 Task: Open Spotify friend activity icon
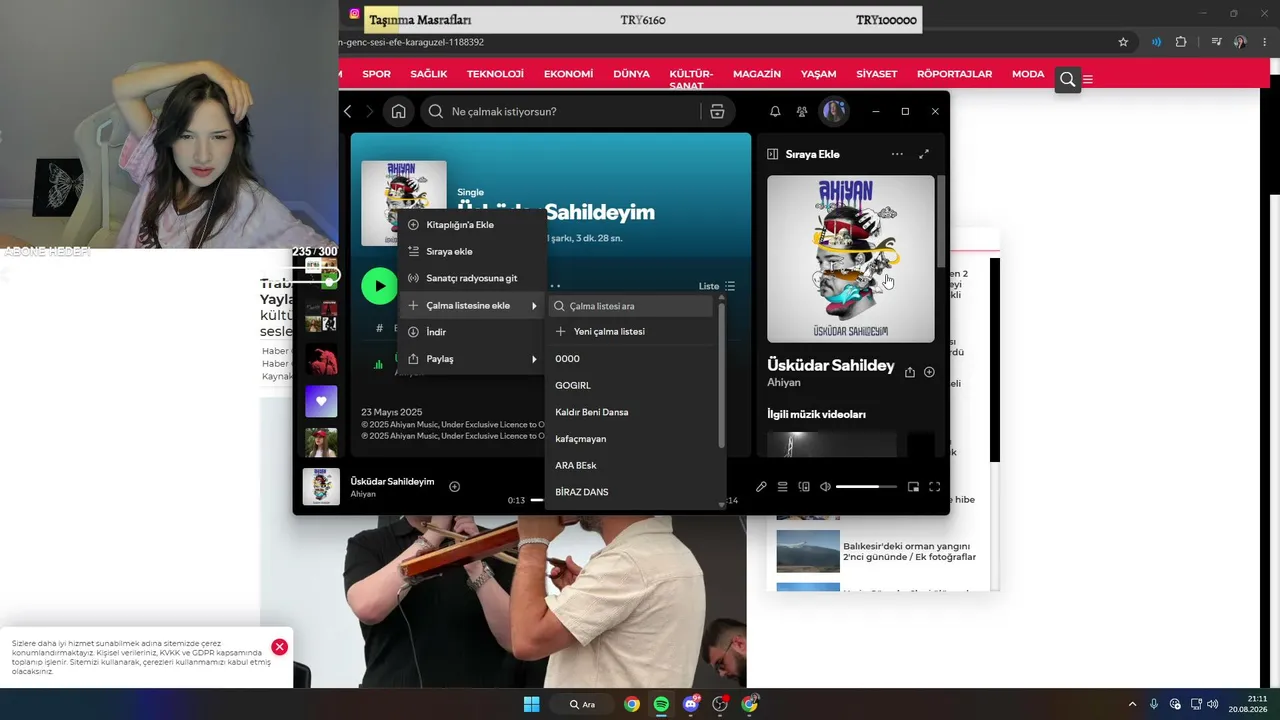pos(802,112)
